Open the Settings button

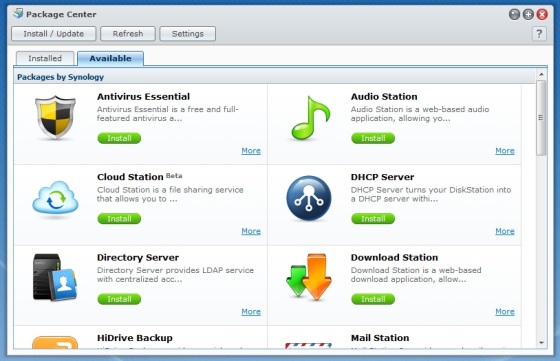click(x=188, y=34)
